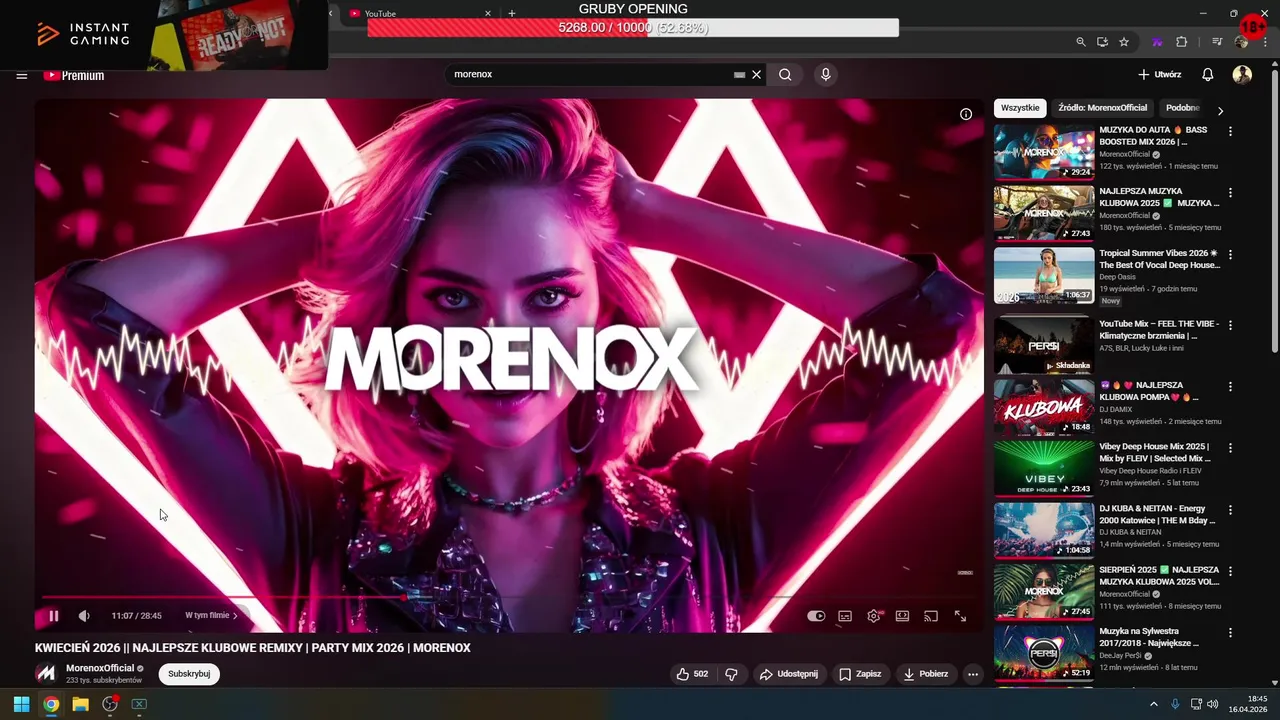Screen dimensions: 1280x720
Task: Clear the search query with the X
Action: [757, 74]
